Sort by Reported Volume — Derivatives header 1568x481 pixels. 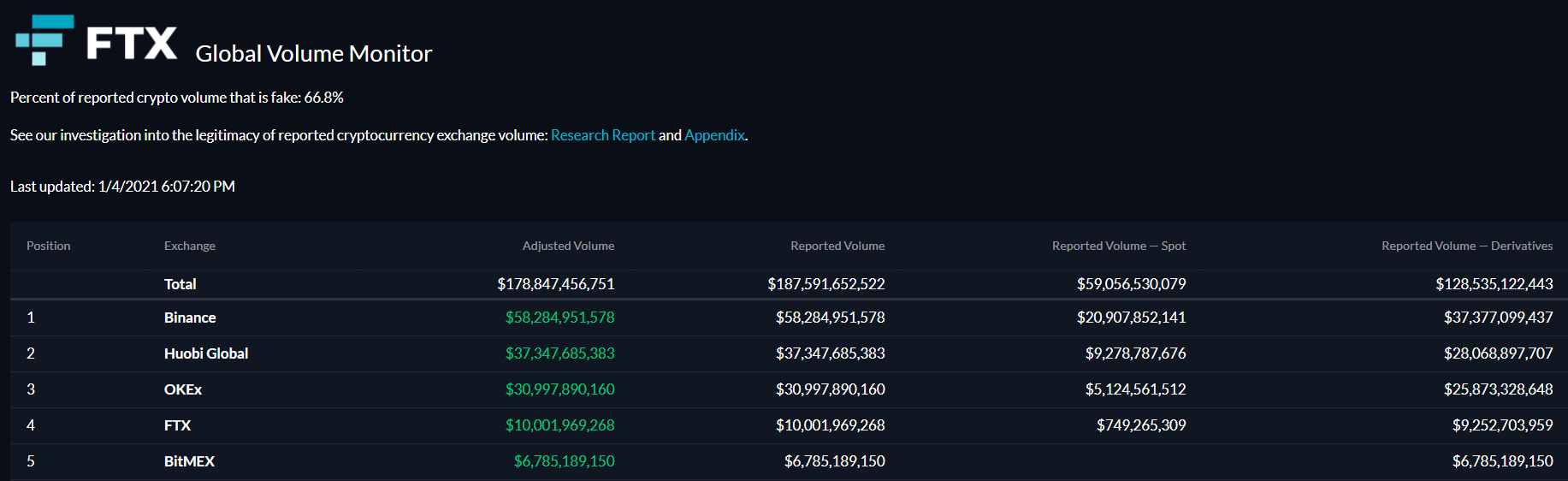[x=1467, y=246]
